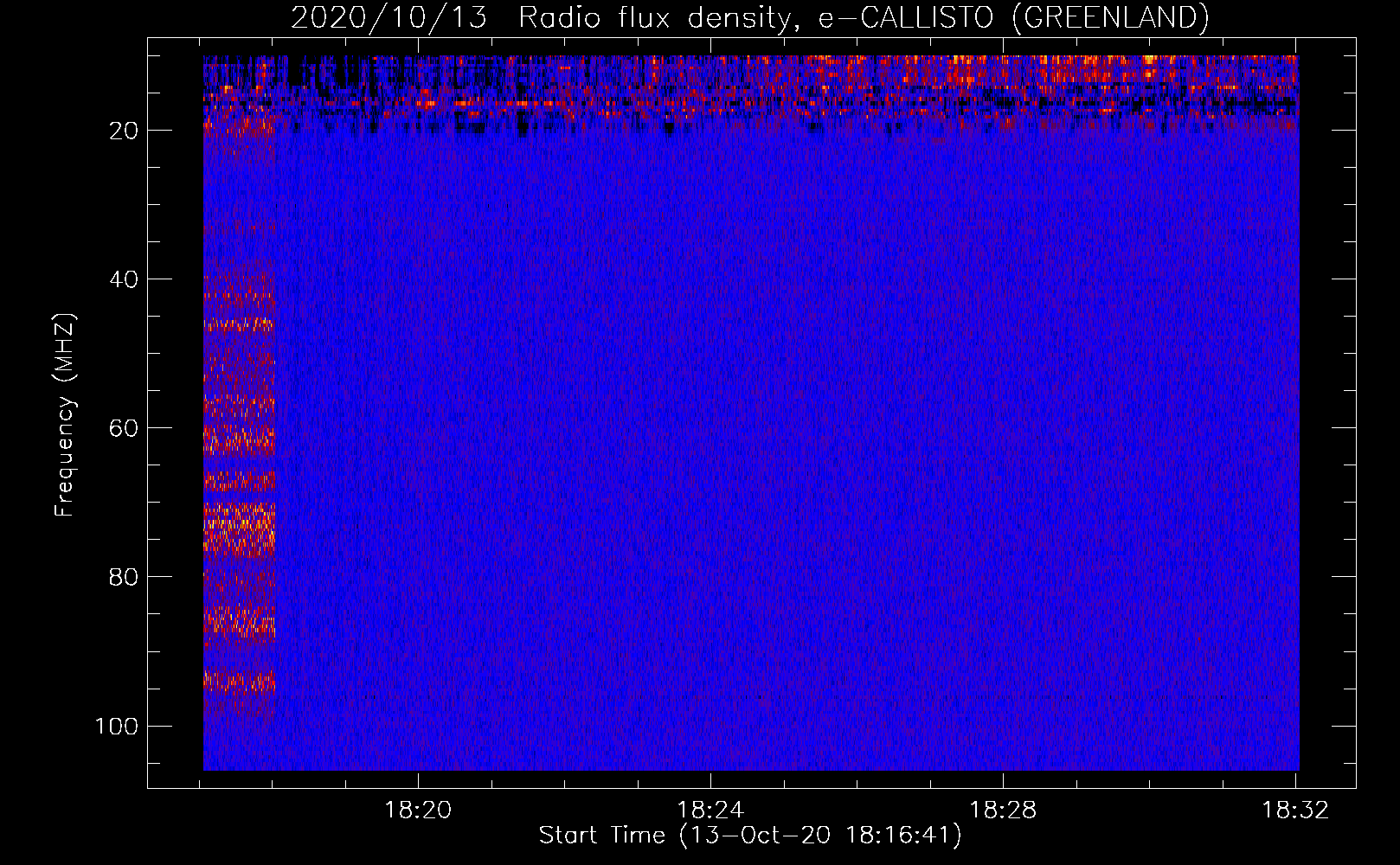Select the frequency tick label '20'
The height and width of the screenshot is (865, 1400).
coord(124,131)
